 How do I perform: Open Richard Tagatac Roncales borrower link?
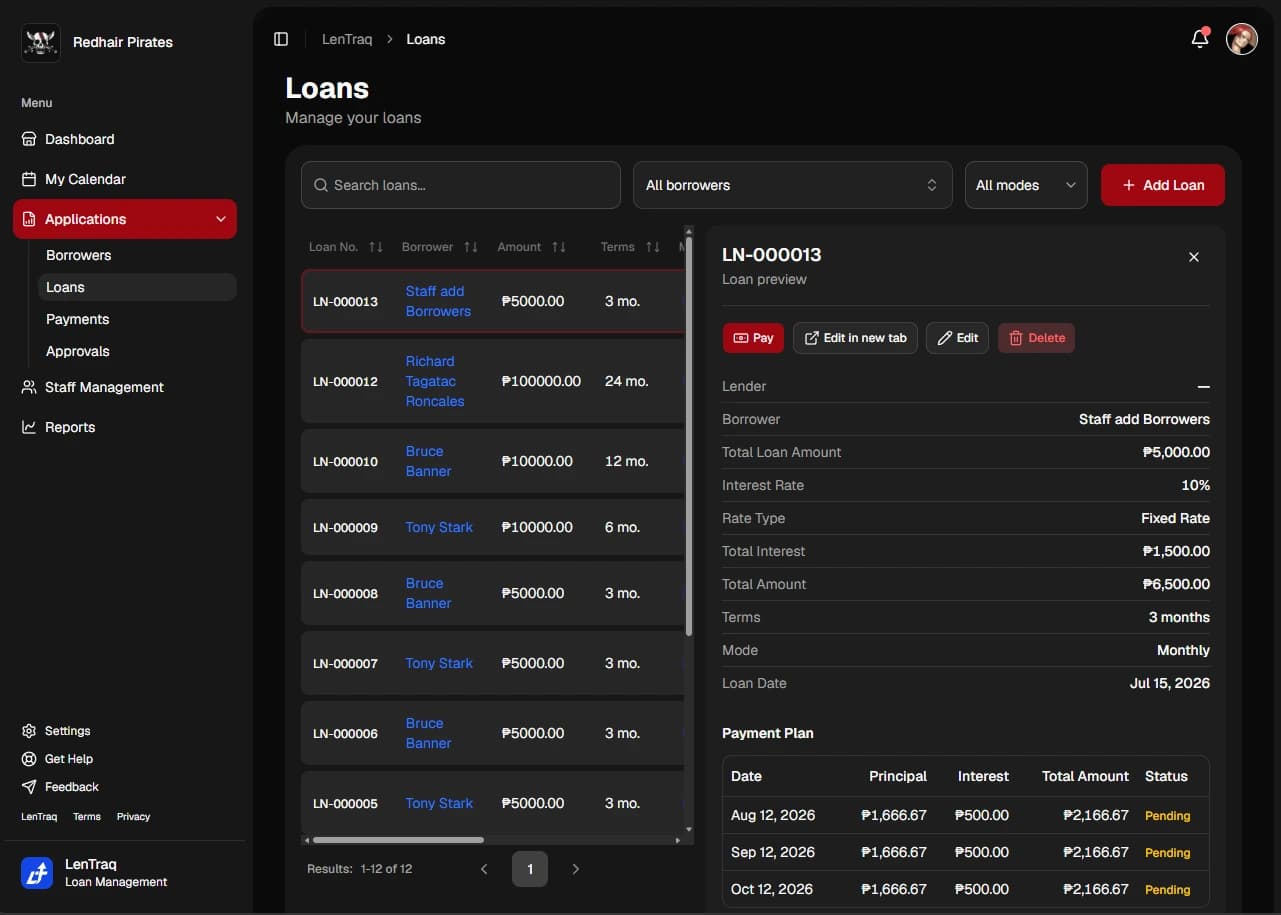tap(435, 381)
